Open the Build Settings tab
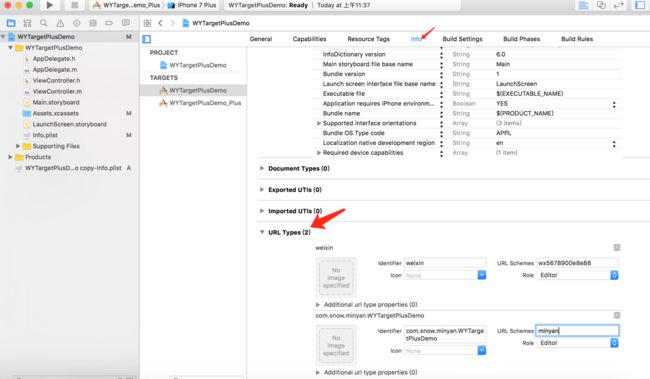Image resolution: width=650 pixels, height=379 pixels. (x=462, y=39)
